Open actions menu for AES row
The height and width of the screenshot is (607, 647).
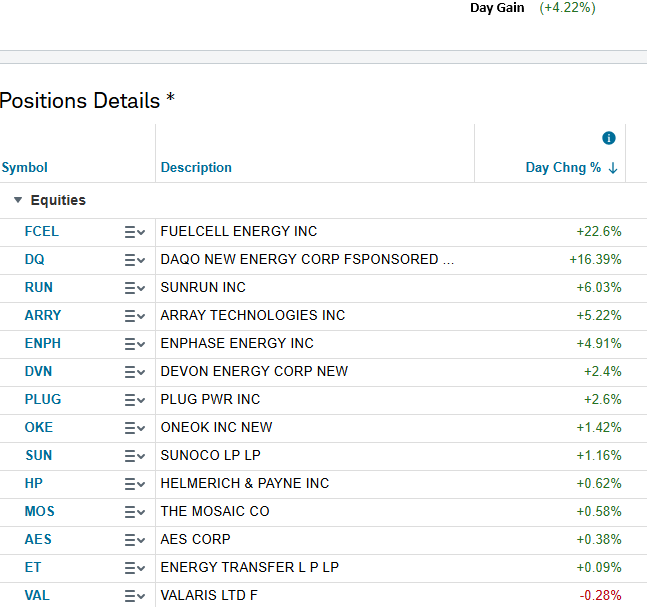(x=135, y=540)
